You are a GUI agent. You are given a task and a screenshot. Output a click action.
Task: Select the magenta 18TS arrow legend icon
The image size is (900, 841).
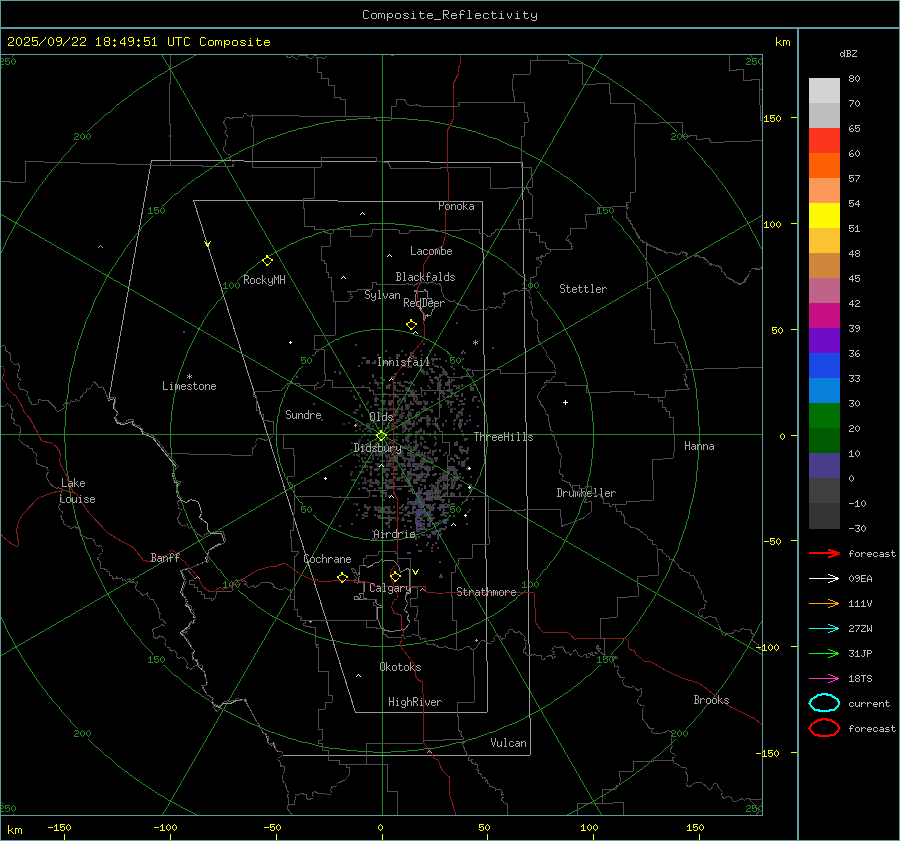click(x=823, y=678)
